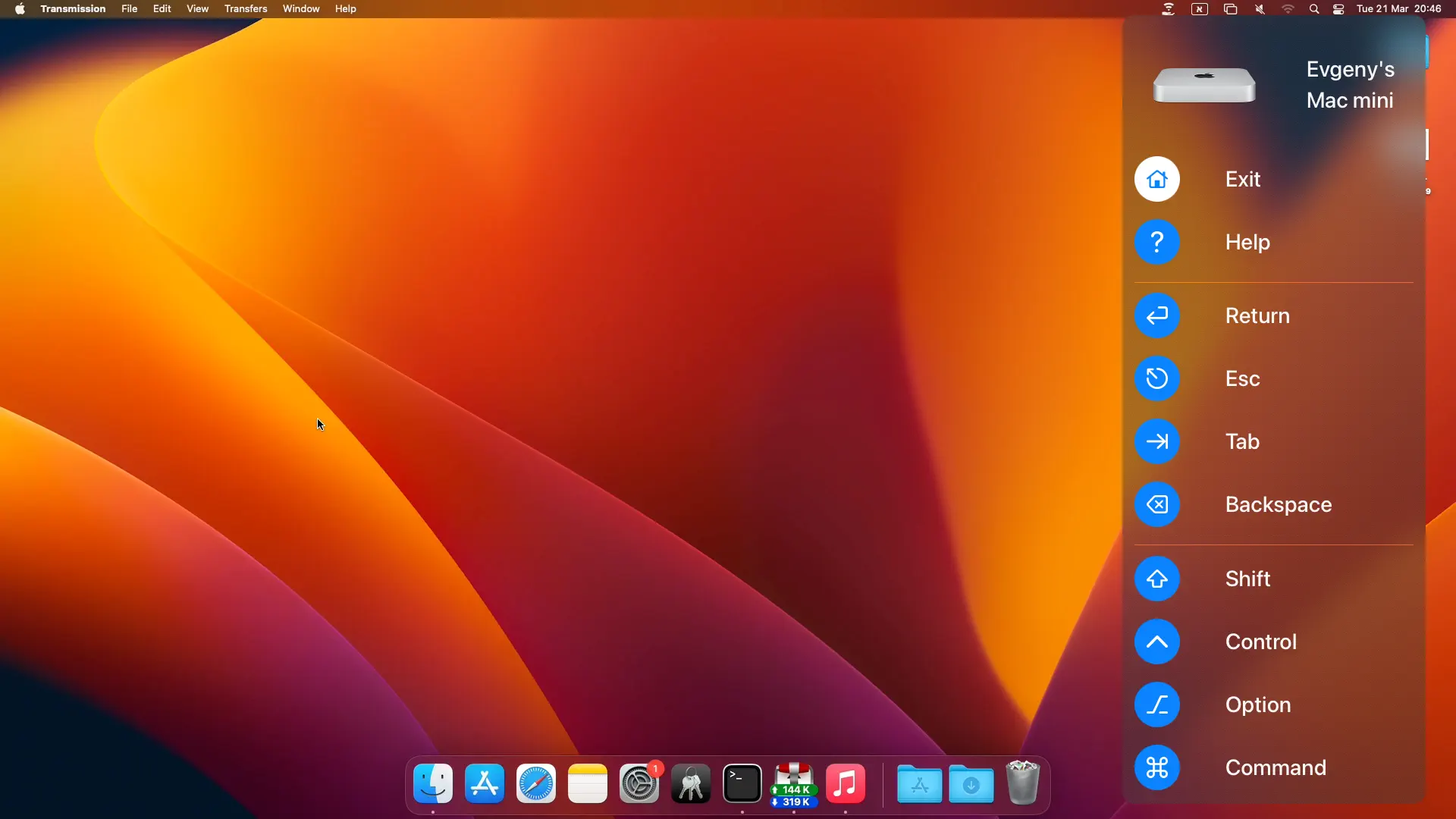This screenshot has height=819, width=1456.
Task: Toggle the Option modifier key
Action: (x=1156, y=704)
